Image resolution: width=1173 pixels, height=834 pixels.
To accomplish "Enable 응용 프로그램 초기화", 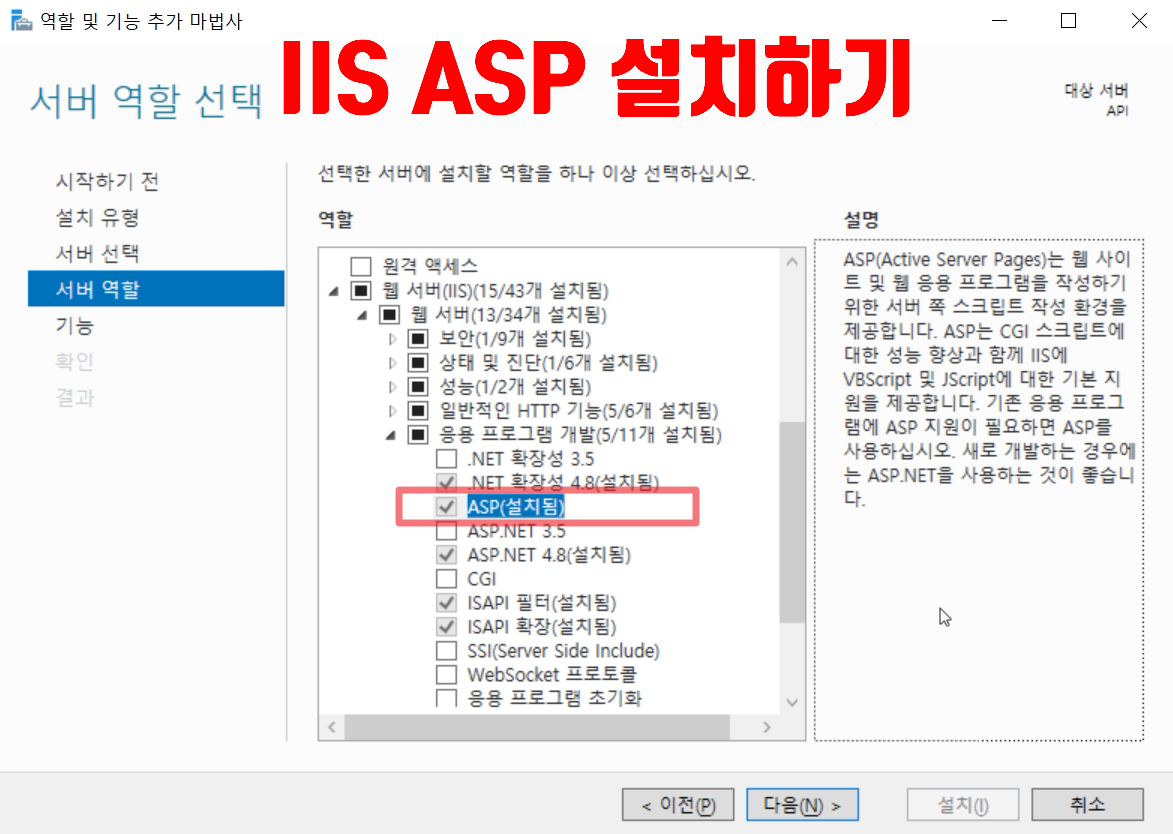I will tap(446, 698).
